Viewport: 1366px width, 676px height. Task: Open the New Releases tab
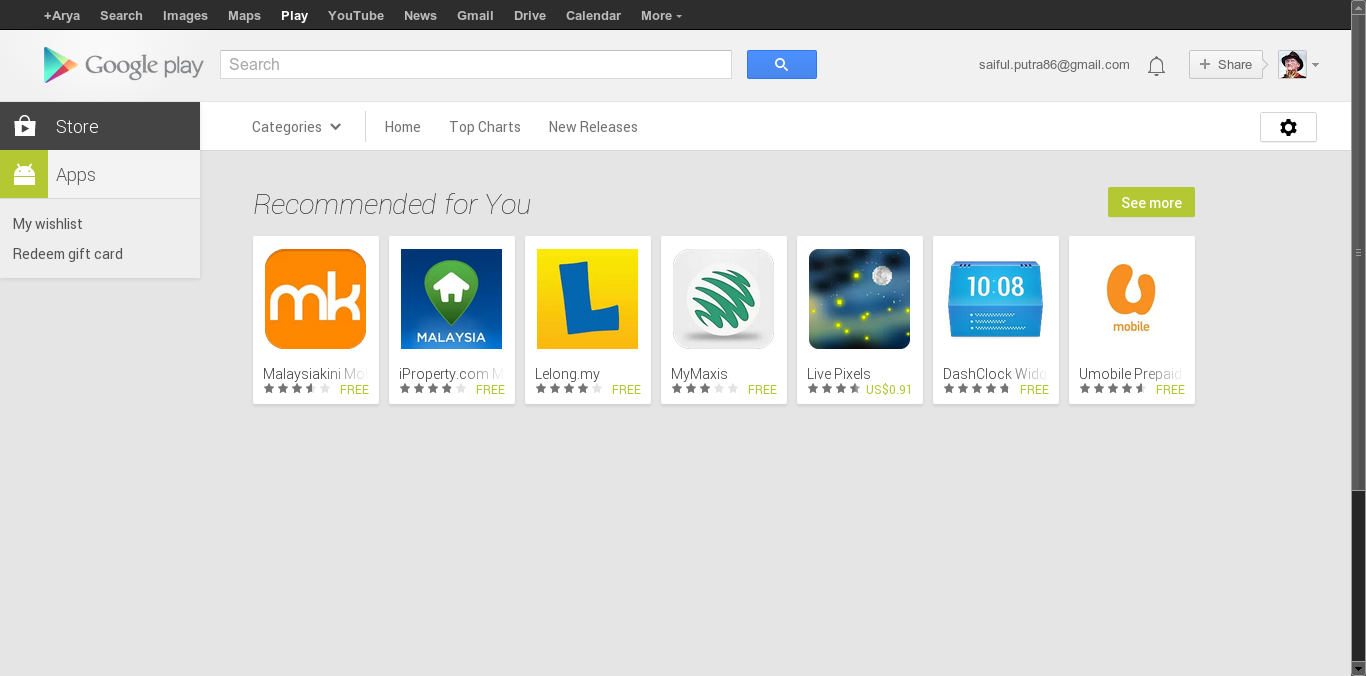[592, 126]
